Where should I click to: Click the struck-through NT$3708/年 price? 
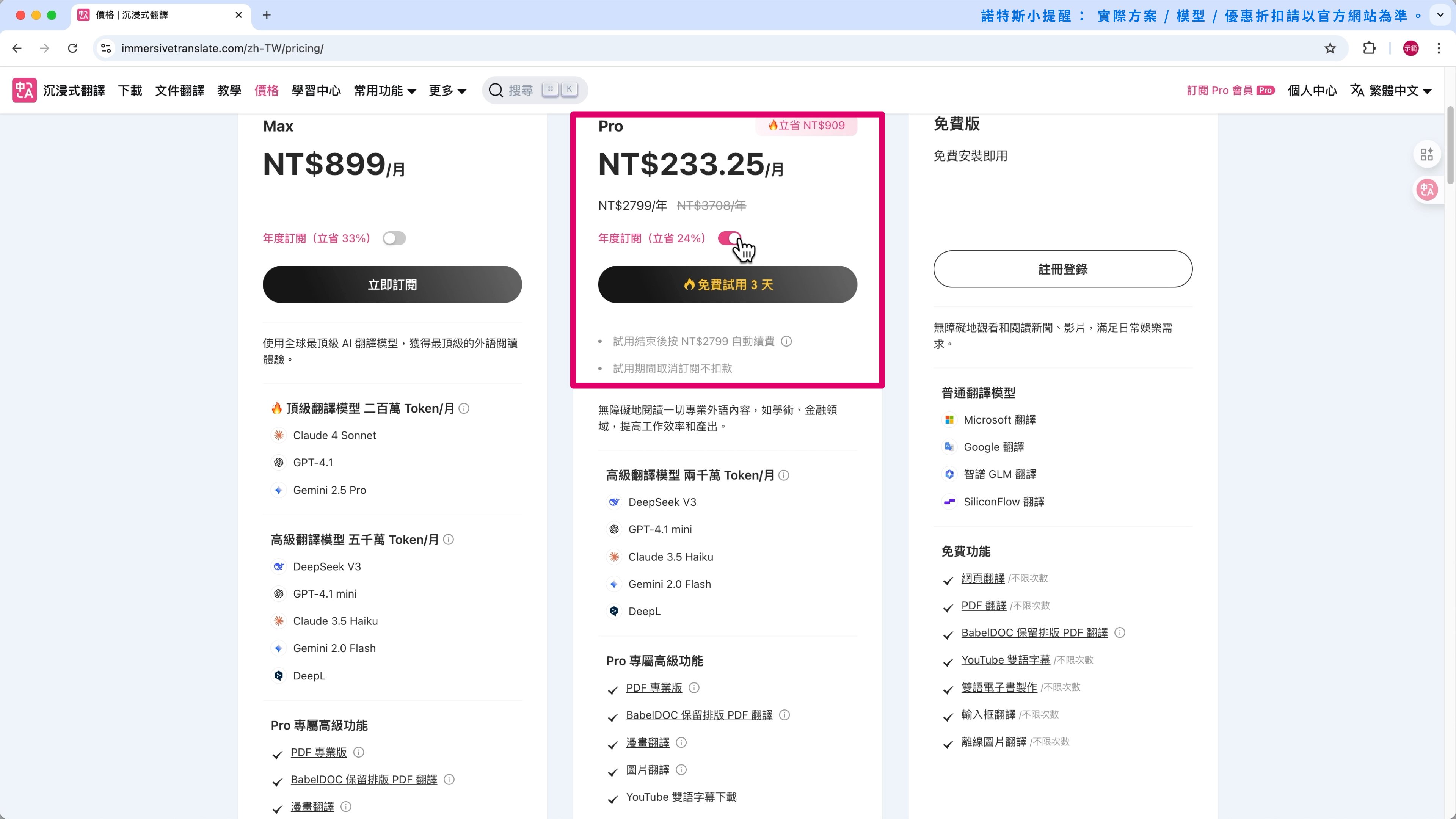point(712,206)
